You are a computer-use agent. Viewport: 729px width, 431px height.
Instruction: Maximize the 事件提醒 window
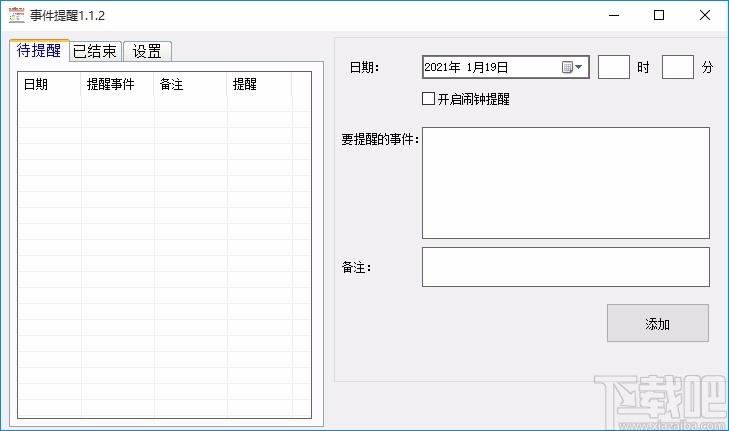(659, 15)
